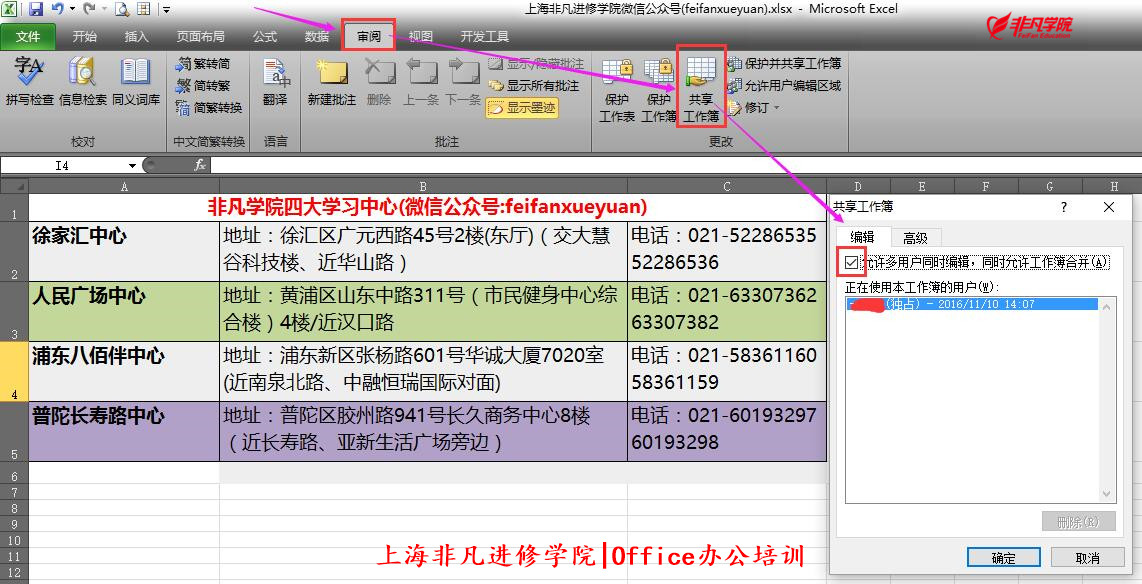Viewport: 1142px width, 584px height.
Task: Toggle 显示所有批注
Action: coord(534,86)
